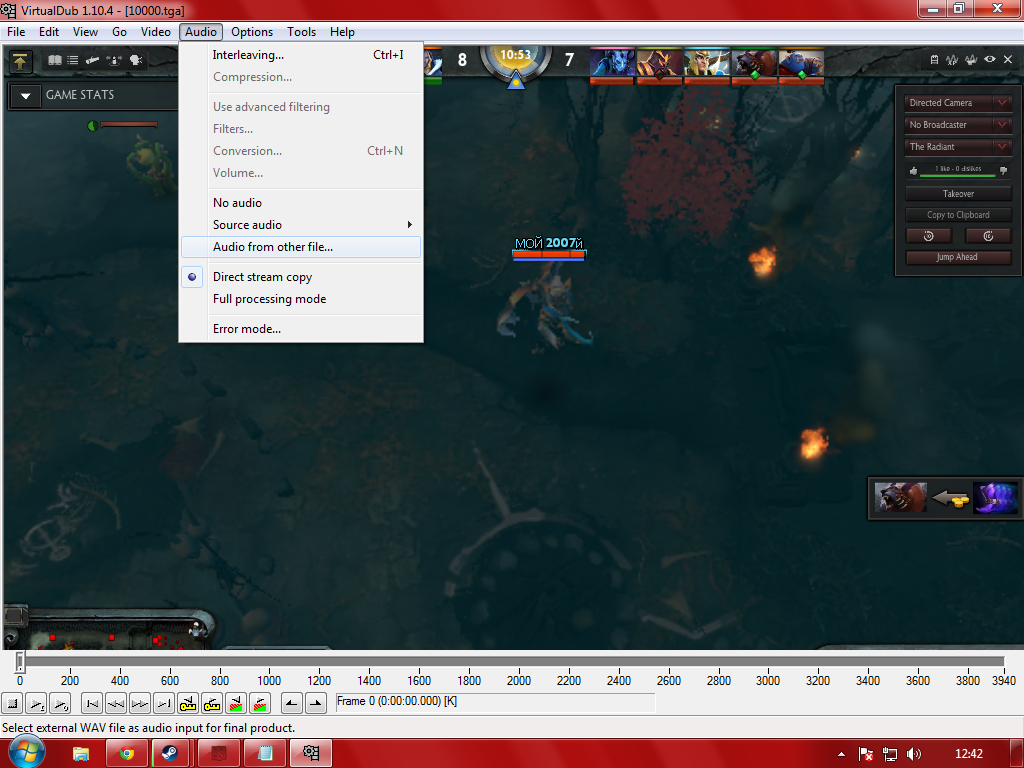Click the VirtualDub taskbar button

(x=311, y=754)
